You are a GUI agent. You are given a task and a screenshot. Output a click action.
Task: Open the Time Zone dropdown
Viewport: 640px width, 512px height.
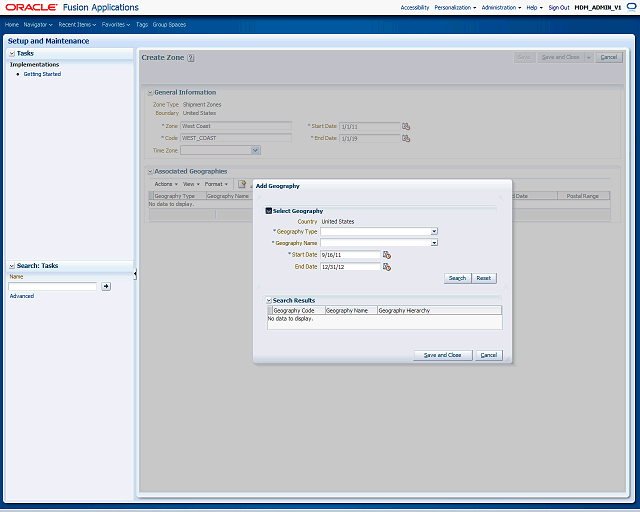256,151
